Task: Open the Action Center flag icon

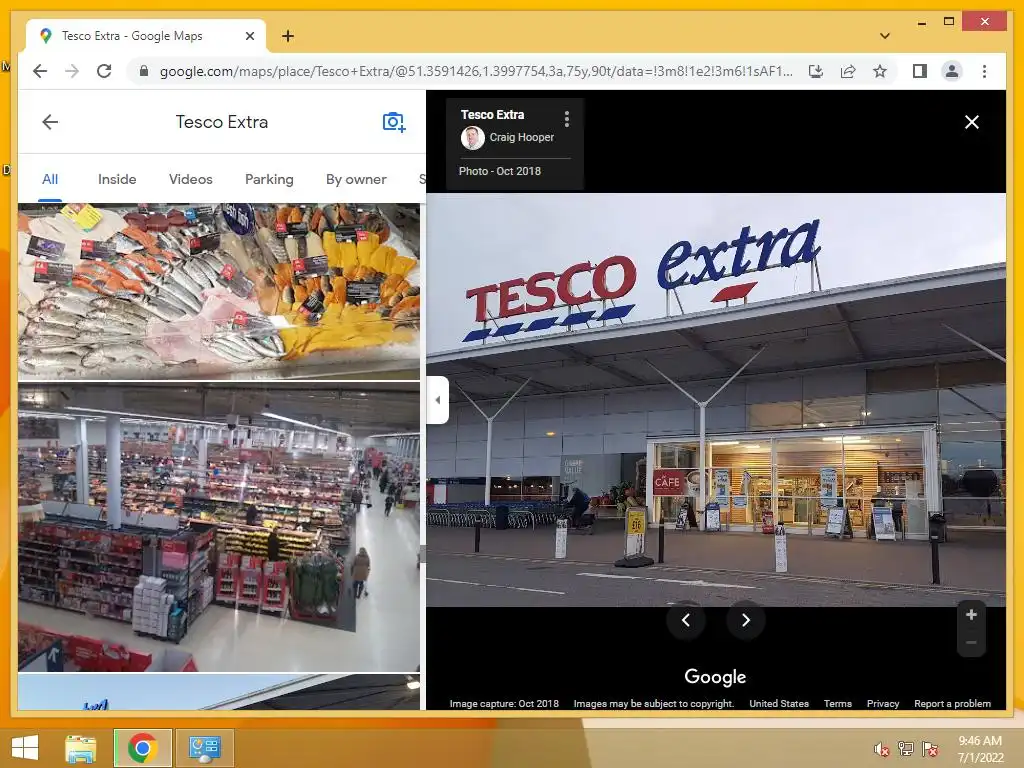Action: pos(930,749)
